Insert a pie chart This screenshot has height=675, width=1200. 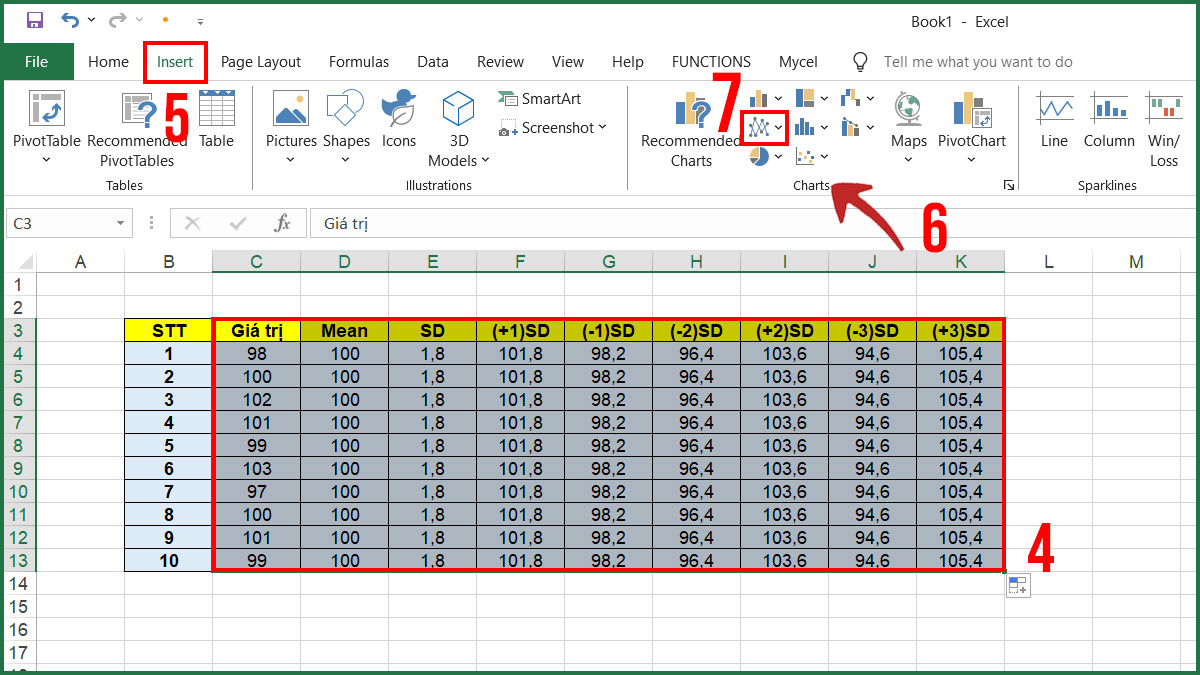pyautogui.click(x=759, y=156)
